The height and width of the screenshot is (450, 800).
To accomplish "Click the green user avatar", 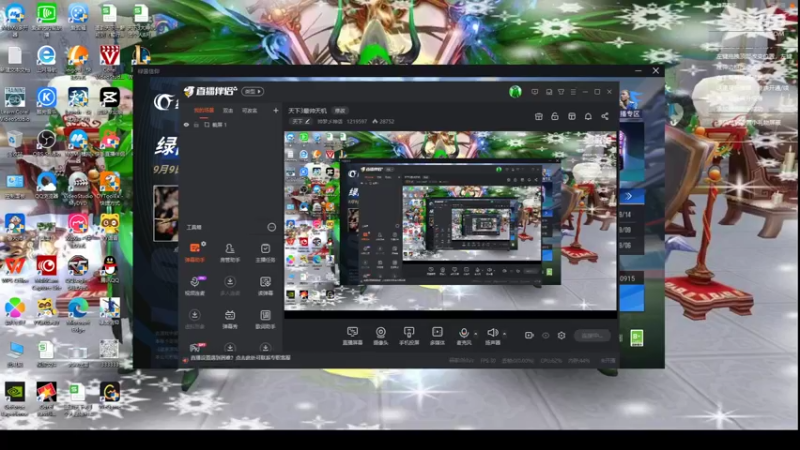I will click(515, 92).
